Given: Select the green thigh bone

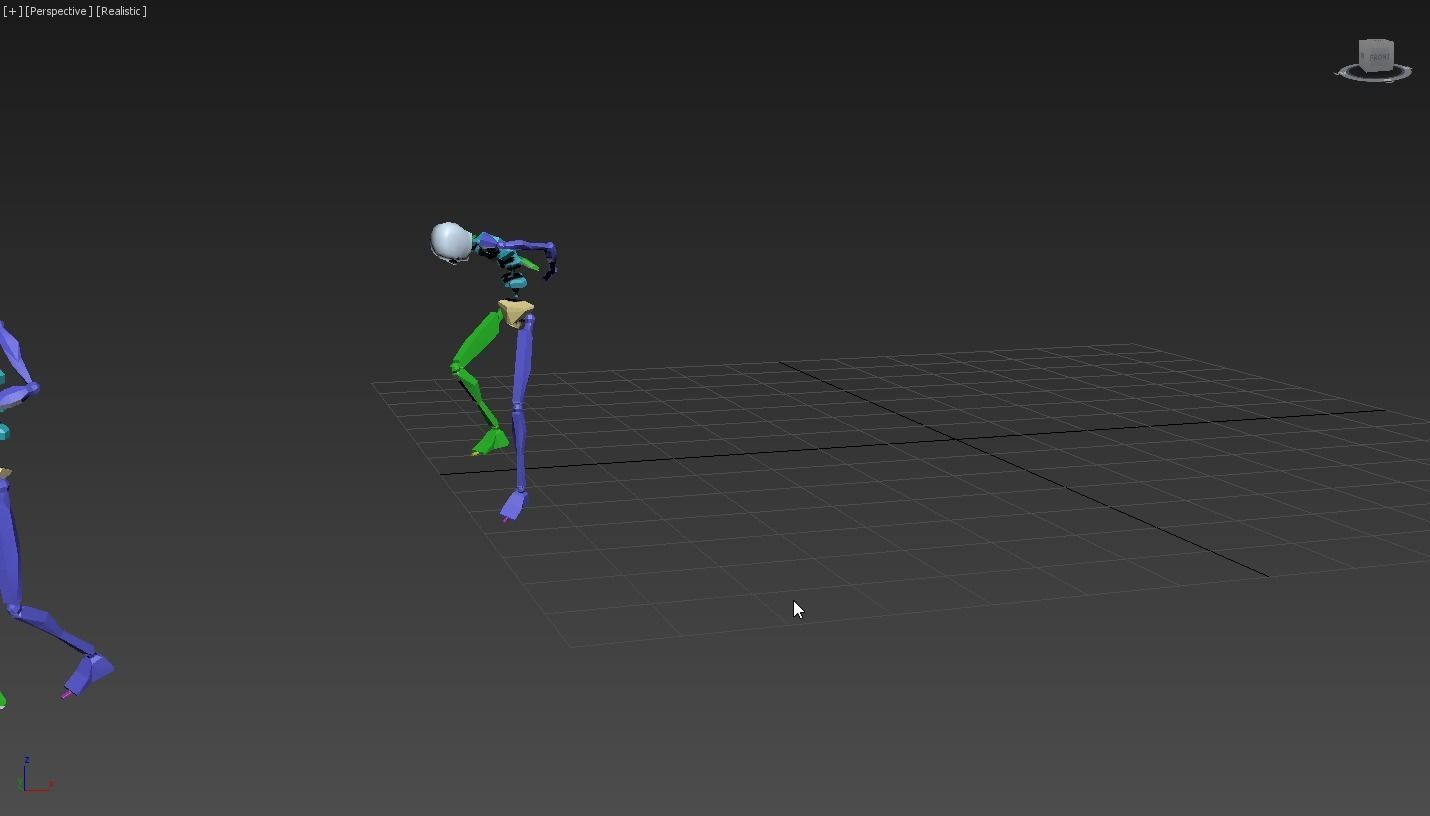Looking at the screenshot, I should click(477, 338).
